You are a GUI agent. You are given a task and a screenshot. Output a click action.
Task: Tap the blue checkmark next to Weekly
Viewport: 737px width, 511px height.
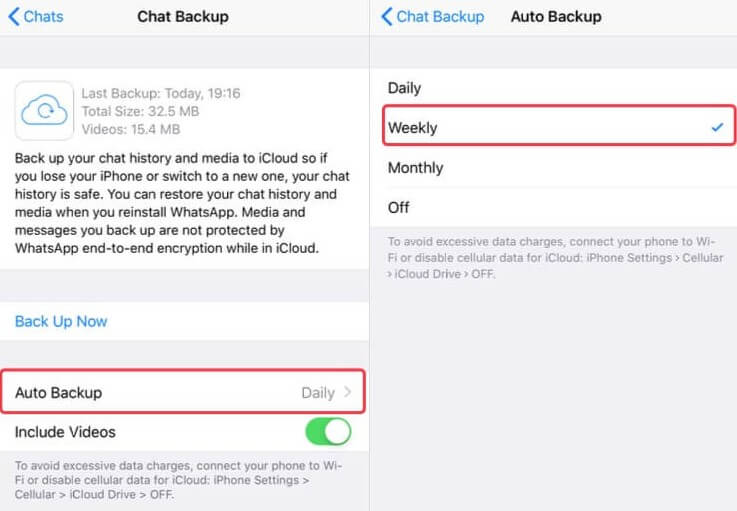click(717, 128)
